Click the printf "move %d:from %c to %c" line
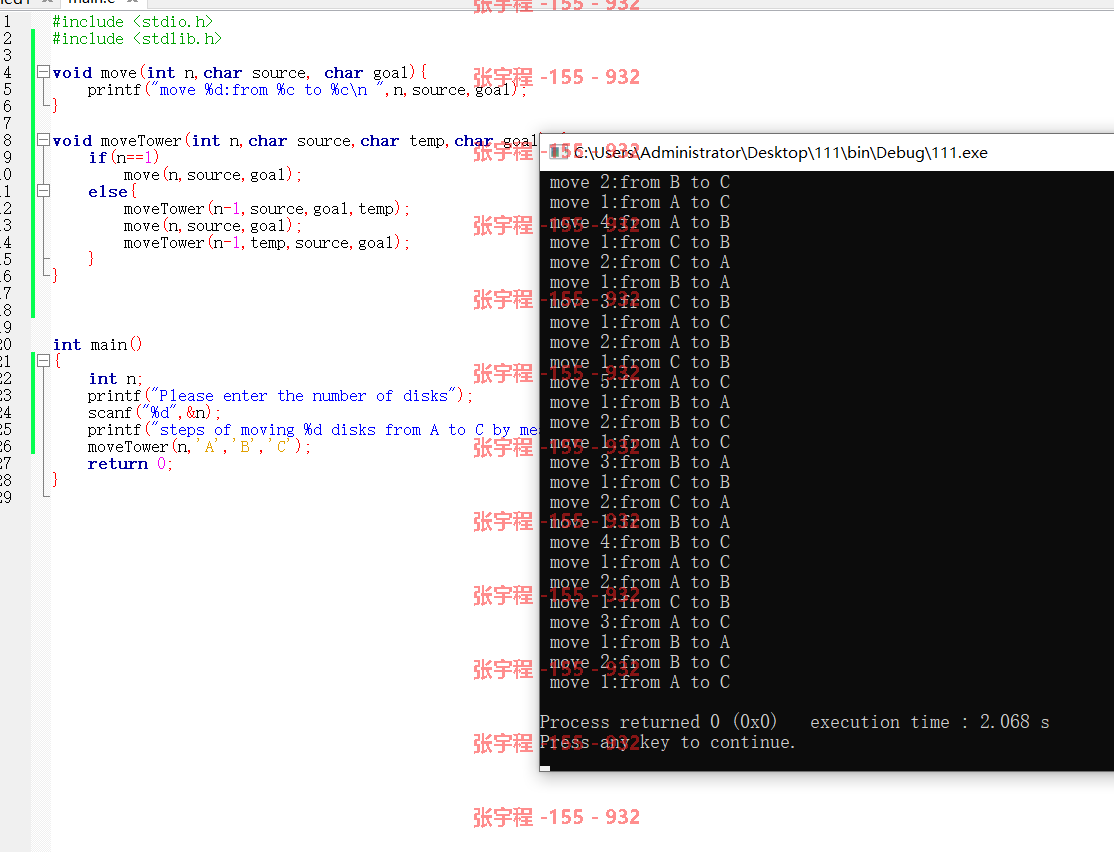Screen dimensions: 1114x852 [x=307, y=90]
